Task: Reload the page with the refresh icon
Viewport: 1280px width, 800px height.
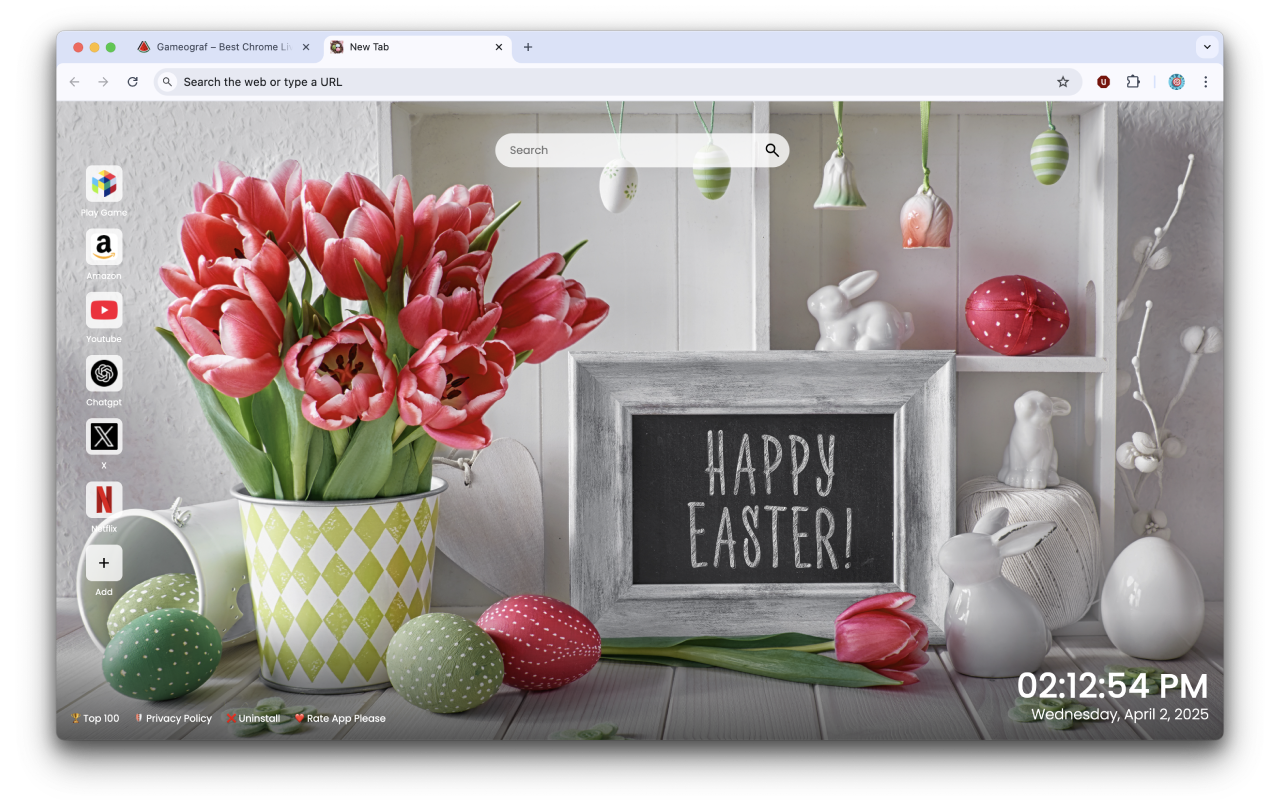Action: click(133, 81)
